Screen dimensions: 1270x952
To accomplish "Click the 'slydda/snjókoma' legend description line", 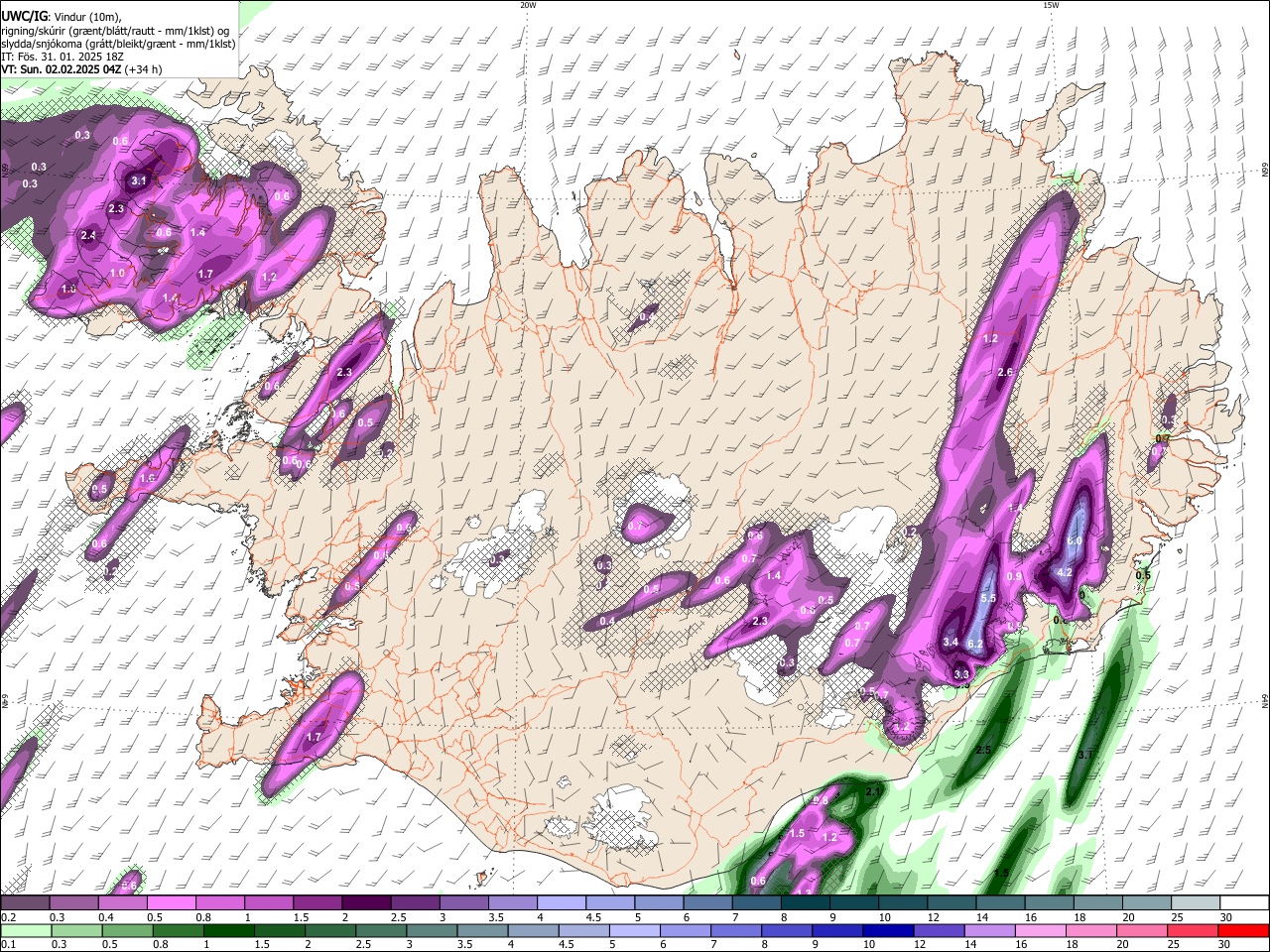I will (118, 44).
